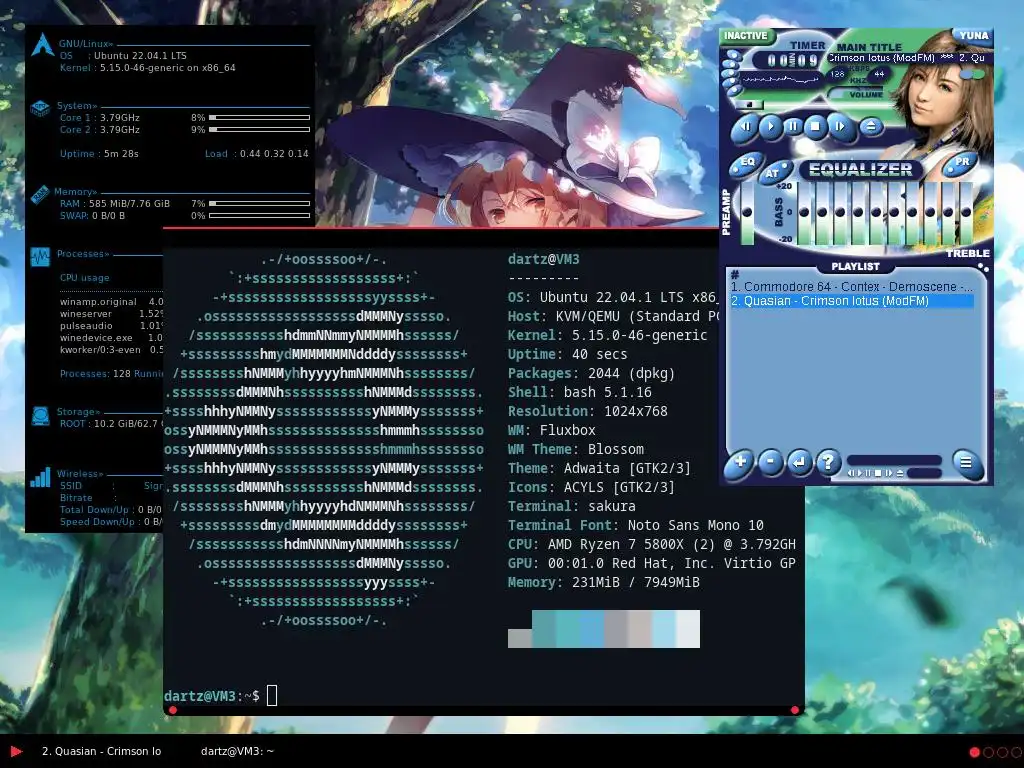Click the WM: Fluxbox line in the terminal
This screenshot has height=768, width=1024.
552,430
